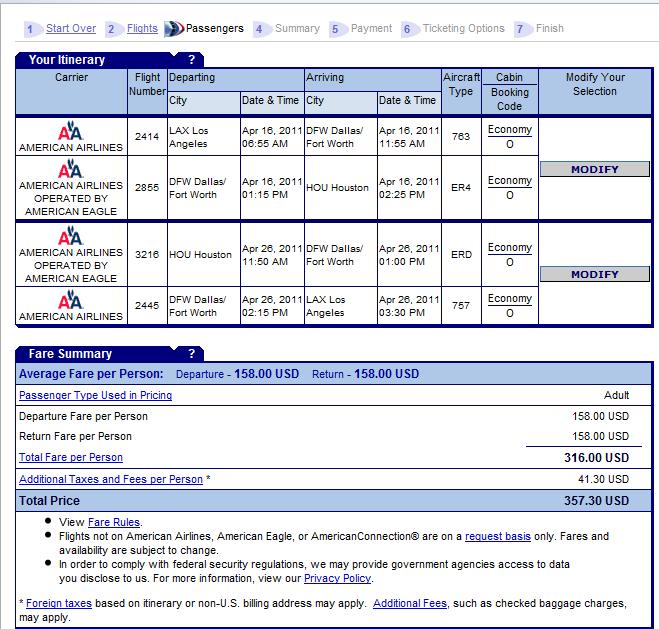Screen dimensions: 659x629
Task: Click the American Airlines logo for flight 3216
Action: click(x=71, y=236)
